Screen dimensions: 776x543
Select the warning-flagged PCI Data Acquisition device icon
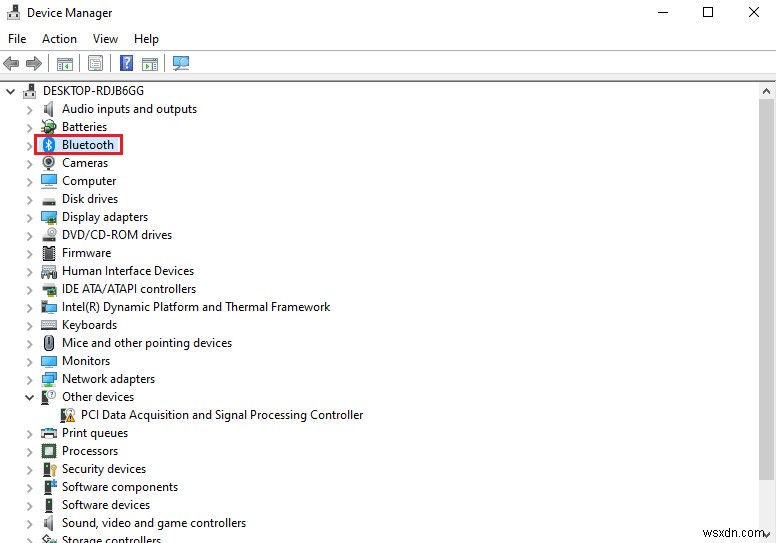tap(68, 415)
